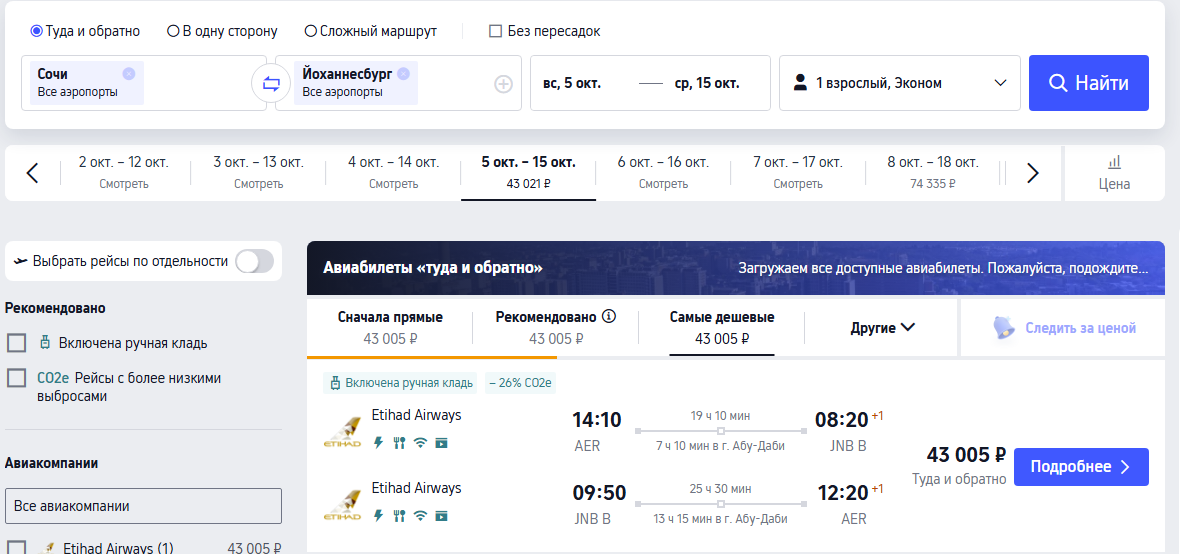The image size is (1180, 554).
Task: Enable Включена ручная кладь filter checkbox
Action: (x=17, y=343)
